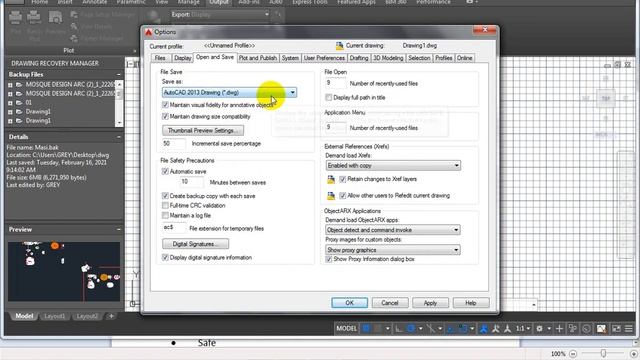Click the zoom slider handle near 100%
The height and width of the screenshot is (360, 640).
pos(603,353)
